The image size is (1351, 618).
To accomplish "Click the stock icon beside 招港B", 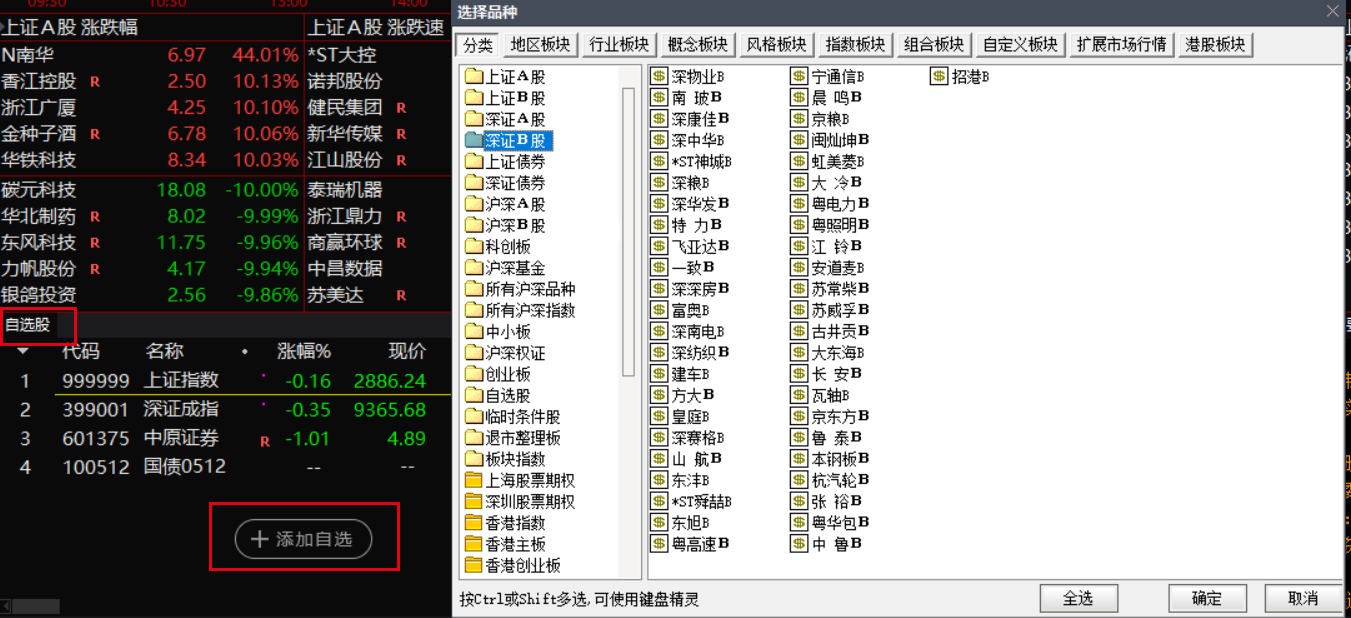I will (x=939, y=76).
